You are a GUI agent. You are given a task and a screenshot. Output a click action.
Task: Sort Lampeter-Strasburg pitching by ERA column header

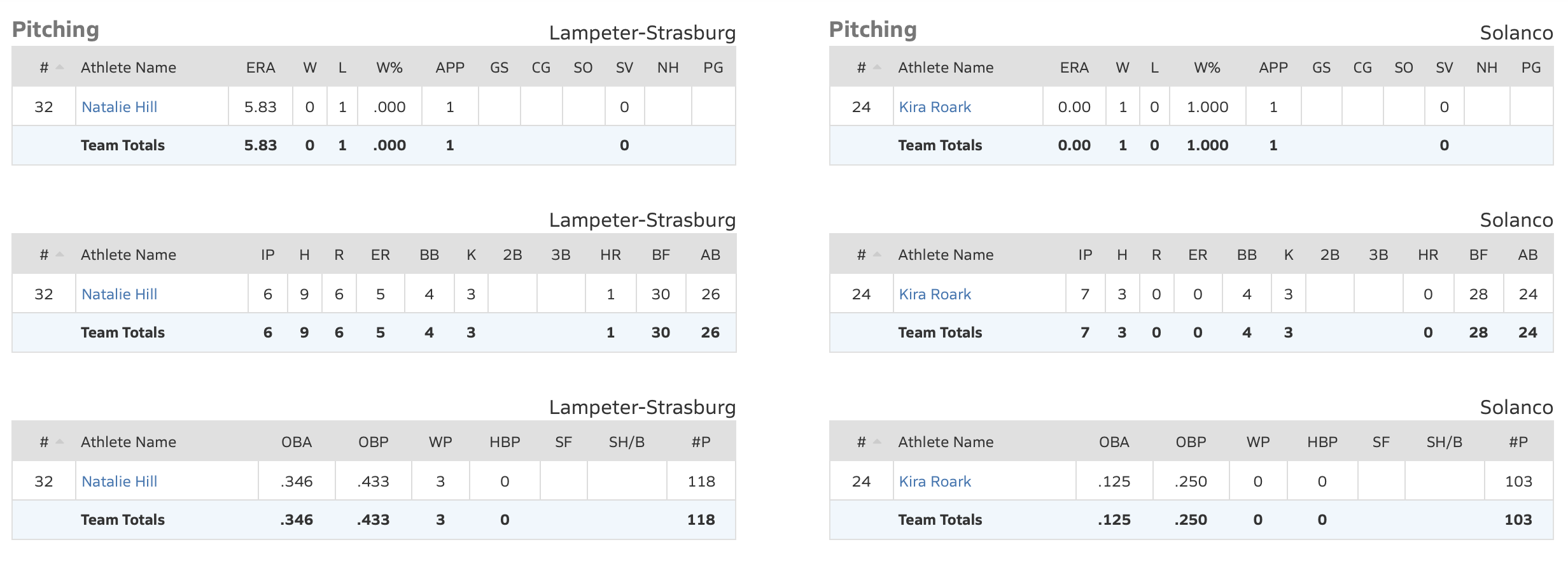coord(260,68)
